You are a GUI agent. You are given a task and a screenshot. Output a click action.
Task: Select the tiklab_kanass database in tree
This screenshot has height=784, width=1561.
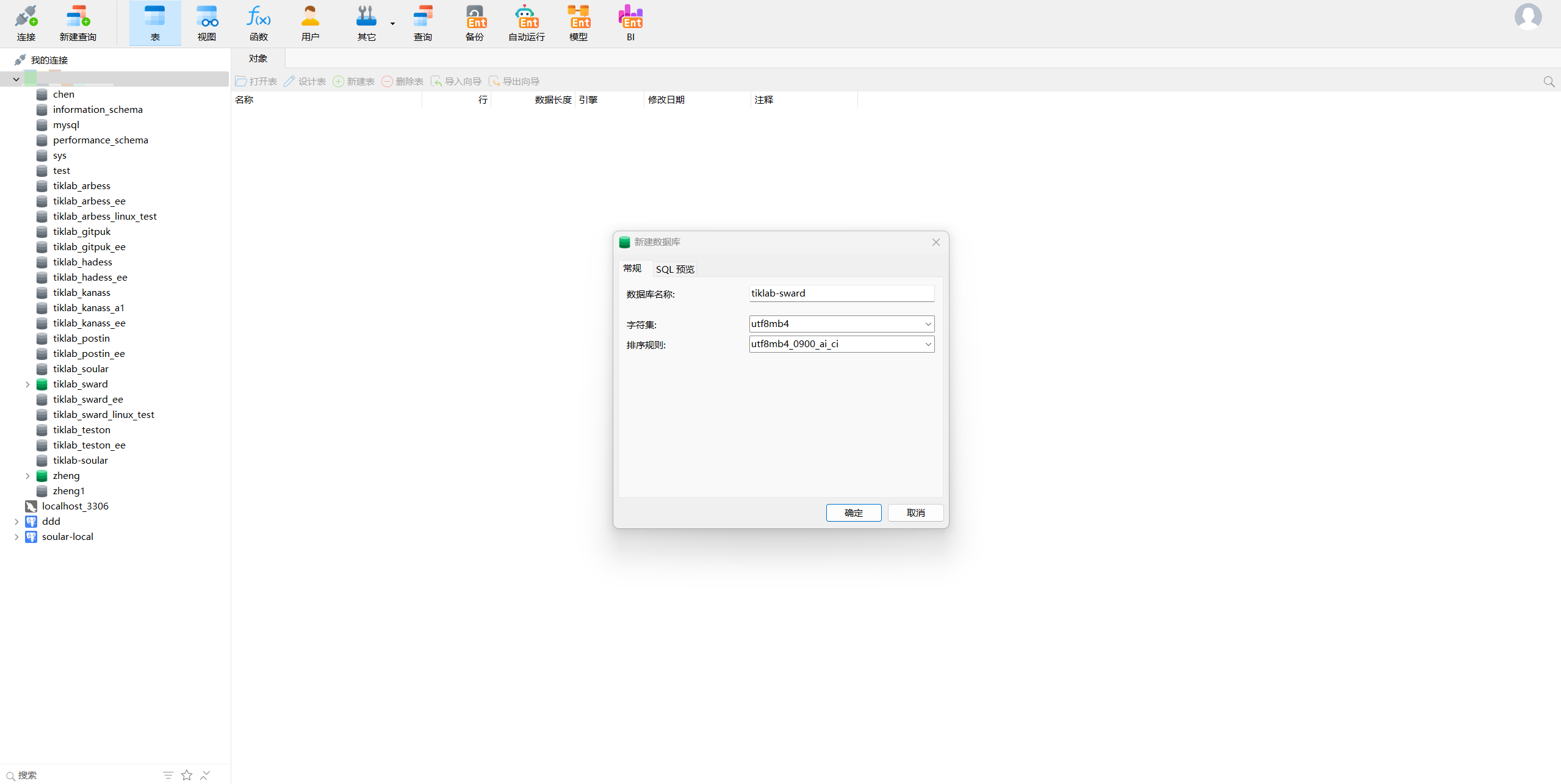pos(82,293)
